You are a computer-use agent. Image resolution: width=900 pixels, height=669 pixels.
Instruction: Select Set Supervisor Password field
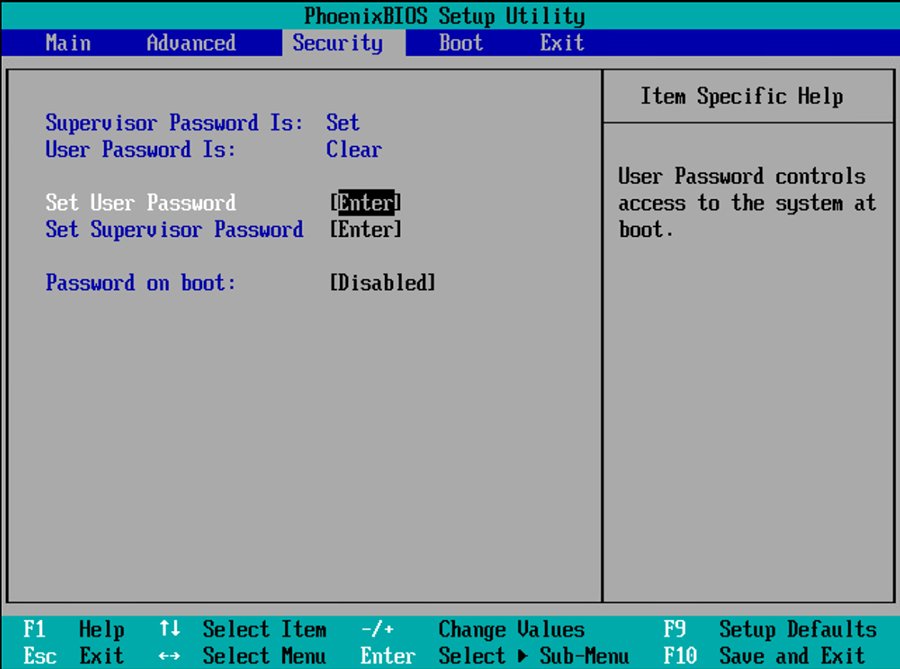(174, 230)
